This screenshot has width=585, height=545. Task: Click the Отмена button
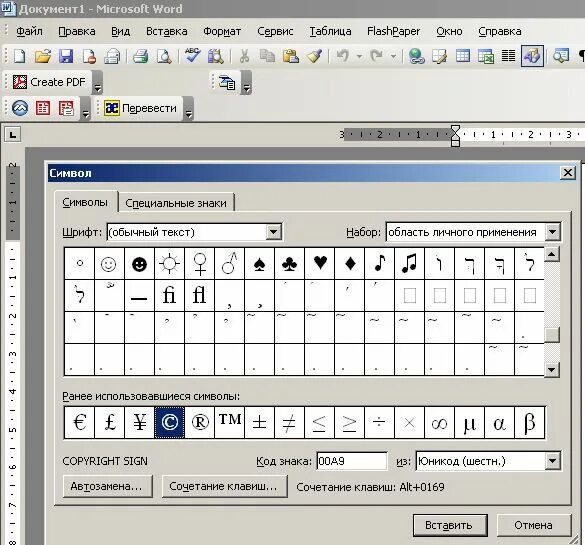534,525
